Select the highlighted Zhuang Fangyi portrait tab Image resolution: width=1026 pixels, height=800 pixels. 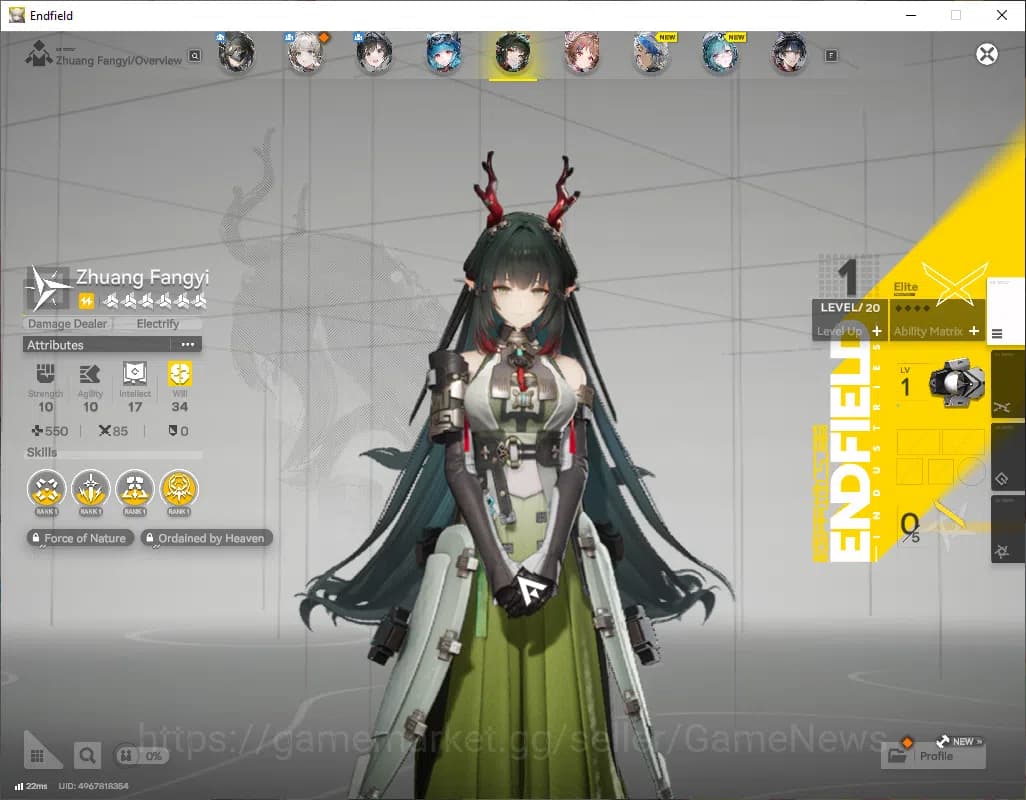(513, 54)
